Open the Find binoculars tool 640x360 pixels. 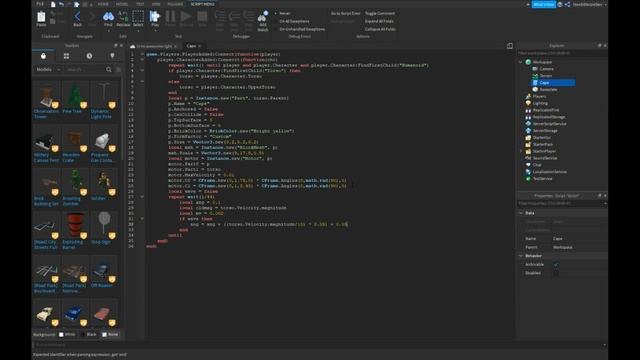108,18
